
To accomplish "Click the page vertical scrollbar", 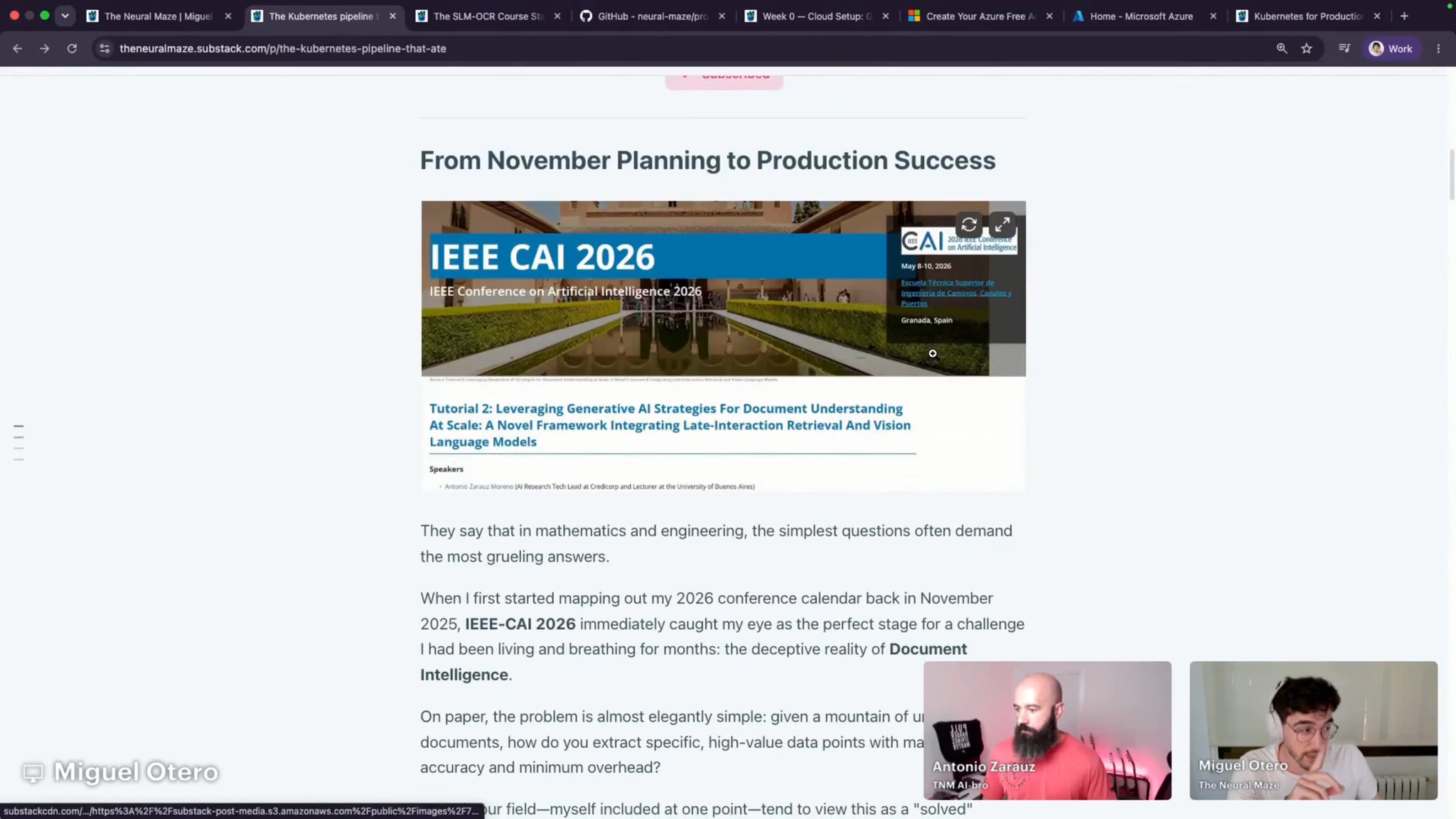I will (1451, 175).
